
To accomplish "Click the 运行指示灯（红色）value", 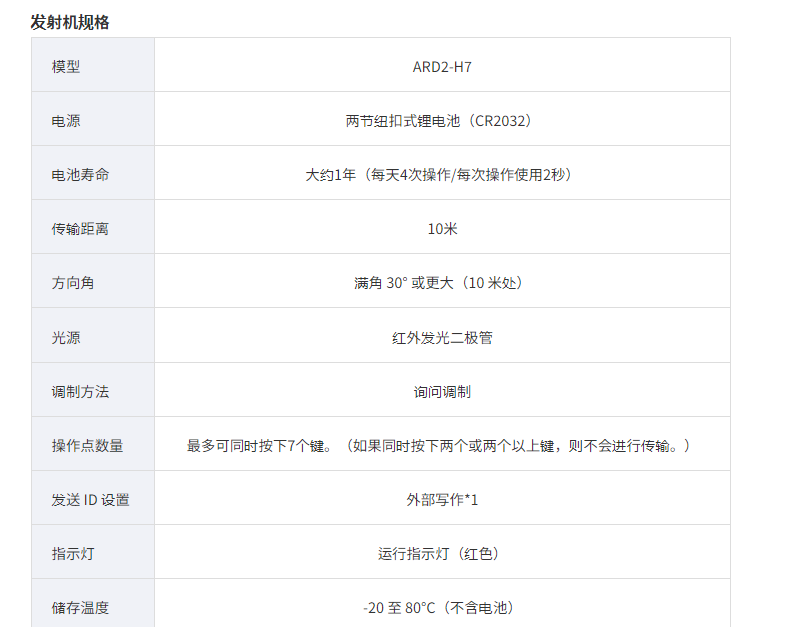I will tap(442, 553).
